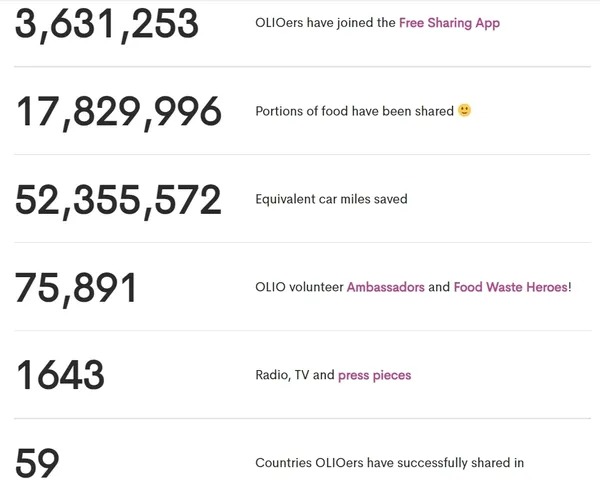Open the Free Sharing App link
600x488 pixels.
click(449, 23)
